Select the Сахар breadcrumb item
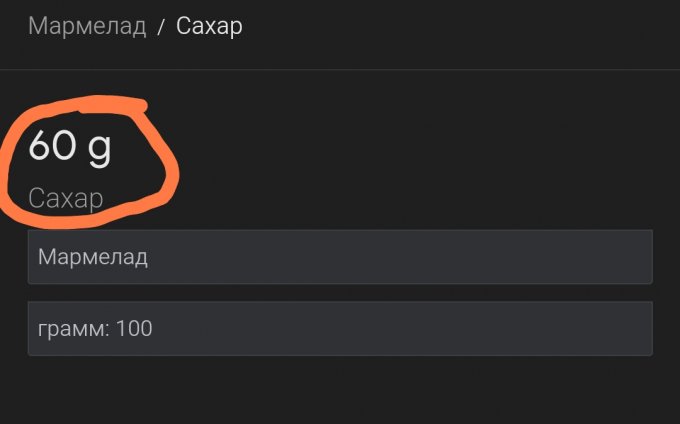This screenshot has width=680, height=424. [209, 26]
